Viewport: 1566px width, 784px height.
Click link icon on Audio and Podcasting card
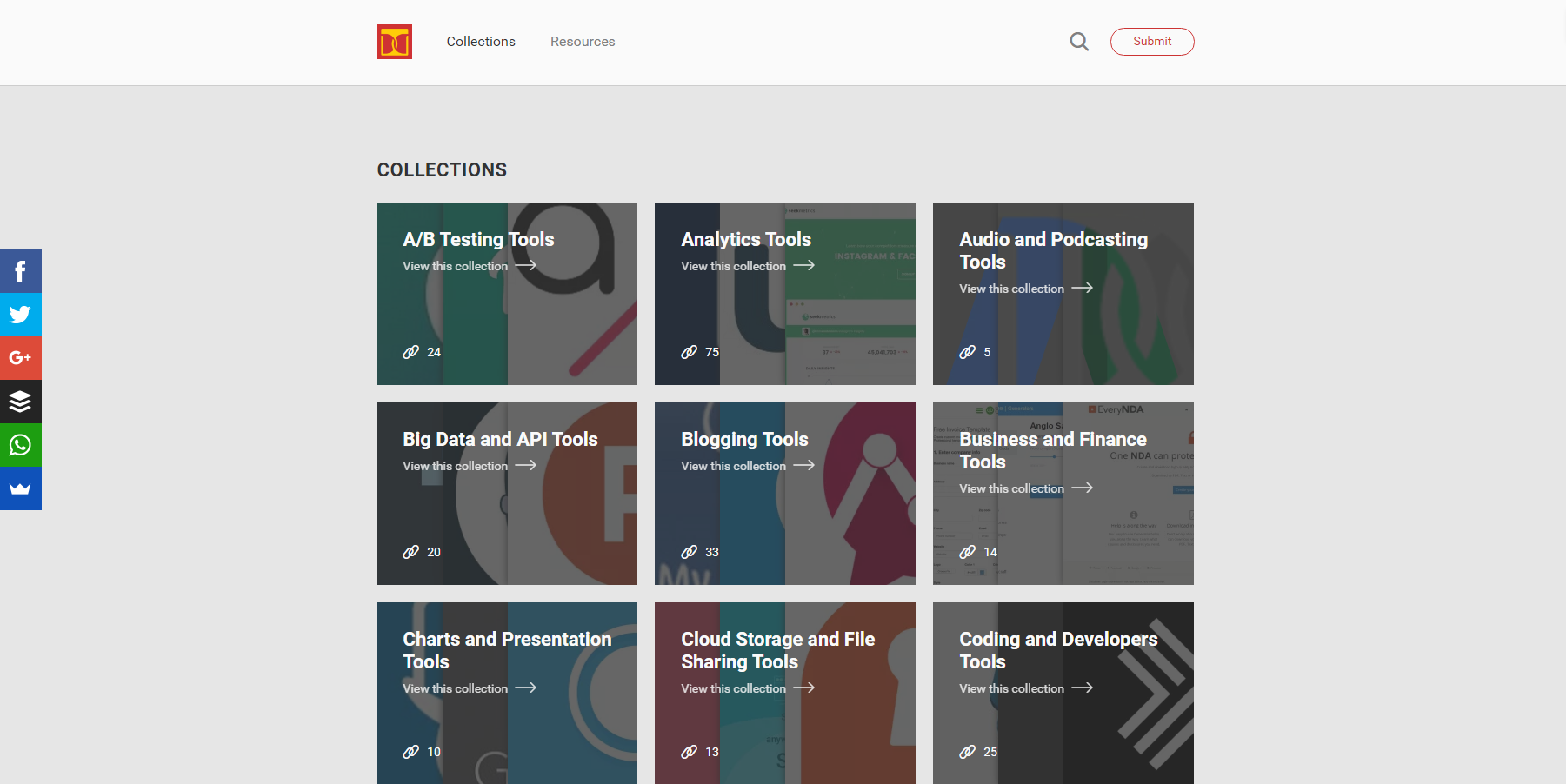[x=968, y=352]
